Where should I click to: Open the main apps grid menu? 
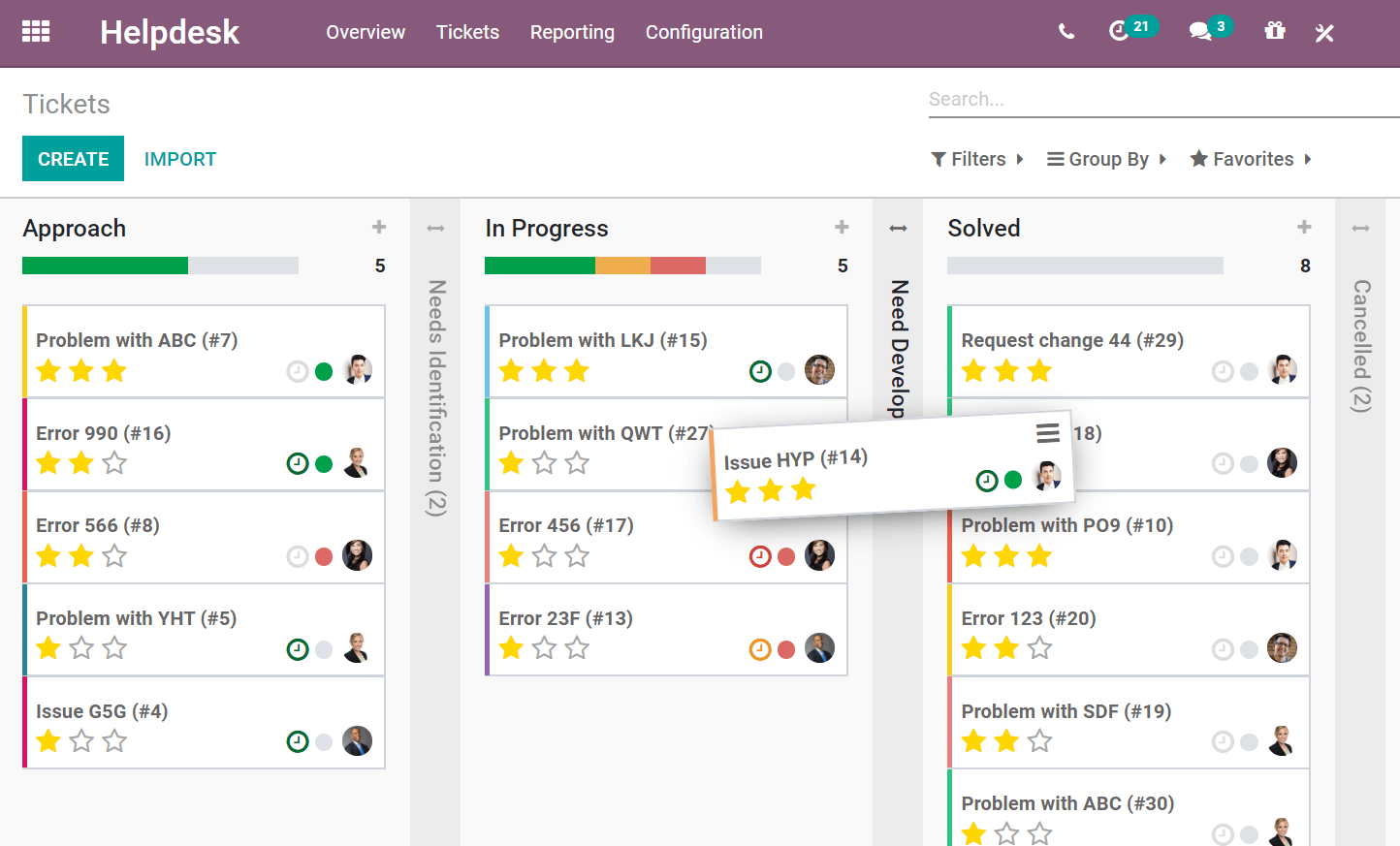tap(36, 31)
